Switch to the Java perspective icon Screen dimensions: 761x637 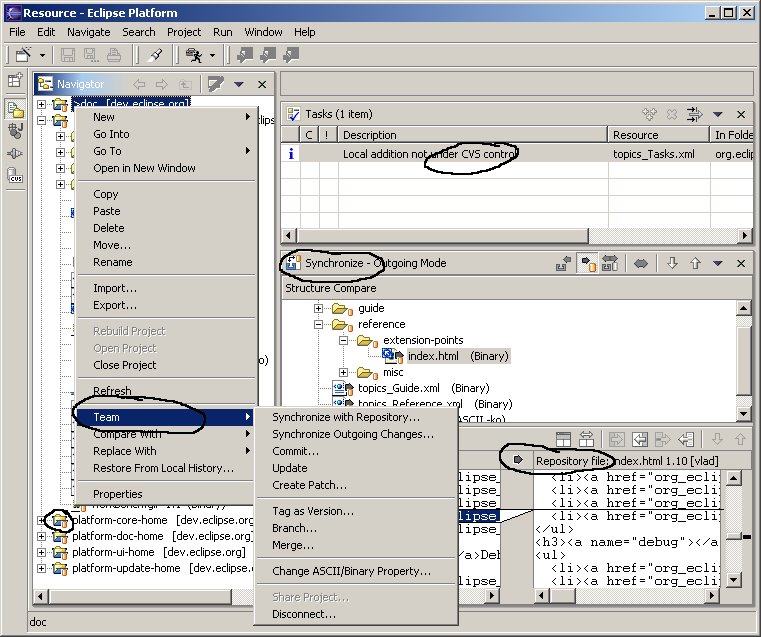pyautogui.click(x=16, y=130)
